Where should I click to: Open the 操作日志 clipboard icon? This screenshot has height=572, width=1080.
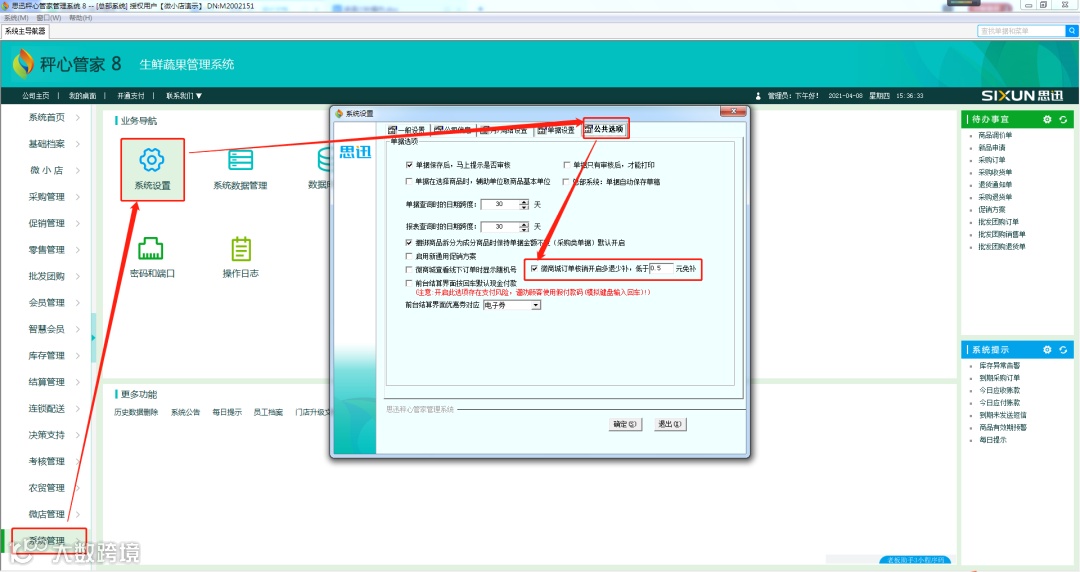click(240, 248)
